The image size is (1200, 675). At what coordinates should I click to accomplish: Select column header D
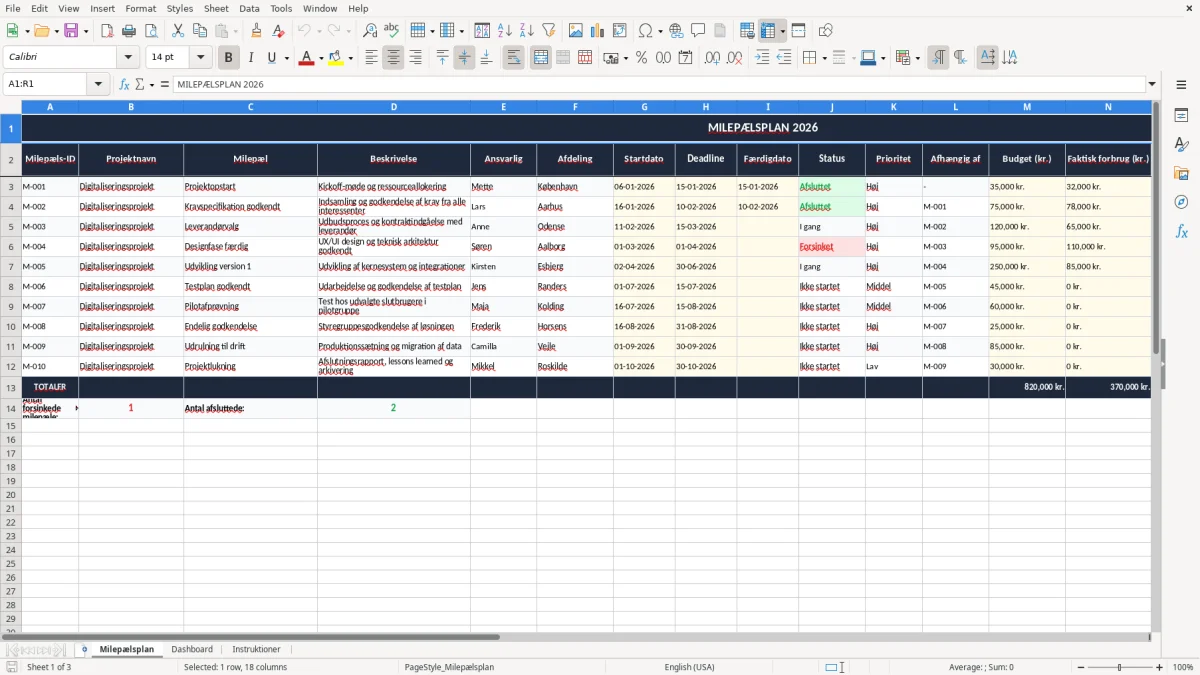point(394,106)
